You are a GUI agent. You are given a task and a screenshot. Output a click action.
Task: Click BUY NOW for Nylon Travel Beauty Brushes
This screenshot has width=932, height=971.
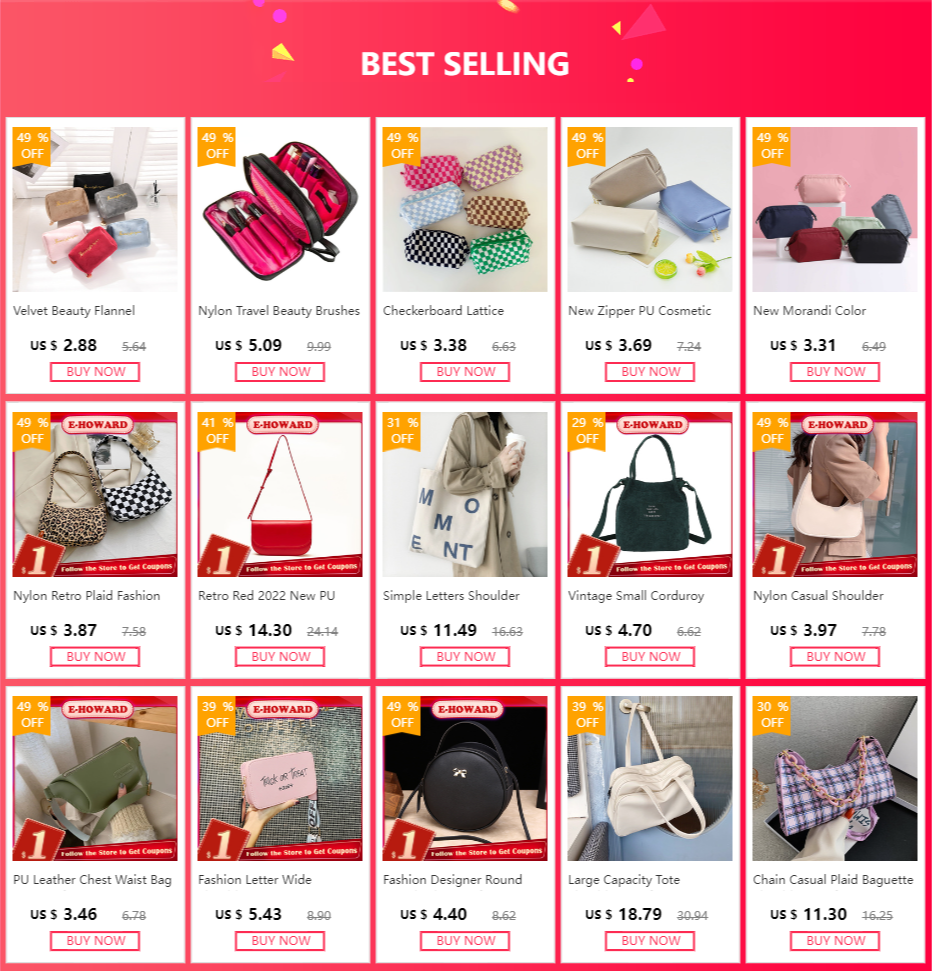[x=280, y=372]
